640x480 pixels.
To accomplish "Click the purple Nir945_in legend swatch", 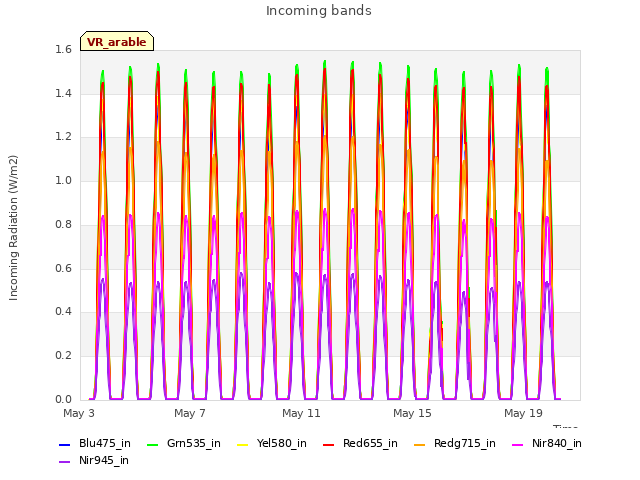I will (x=65, y=462).
